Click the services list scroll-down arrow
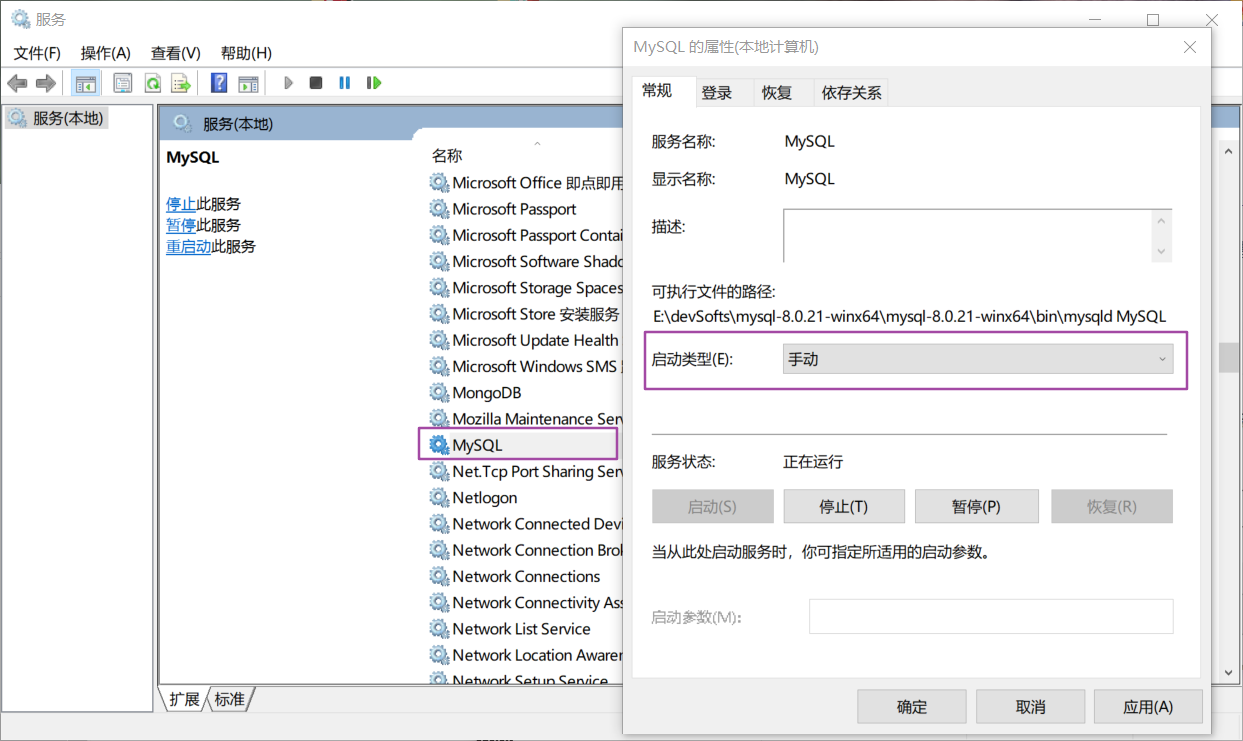1243x741 pixels. click(1228, 674)
